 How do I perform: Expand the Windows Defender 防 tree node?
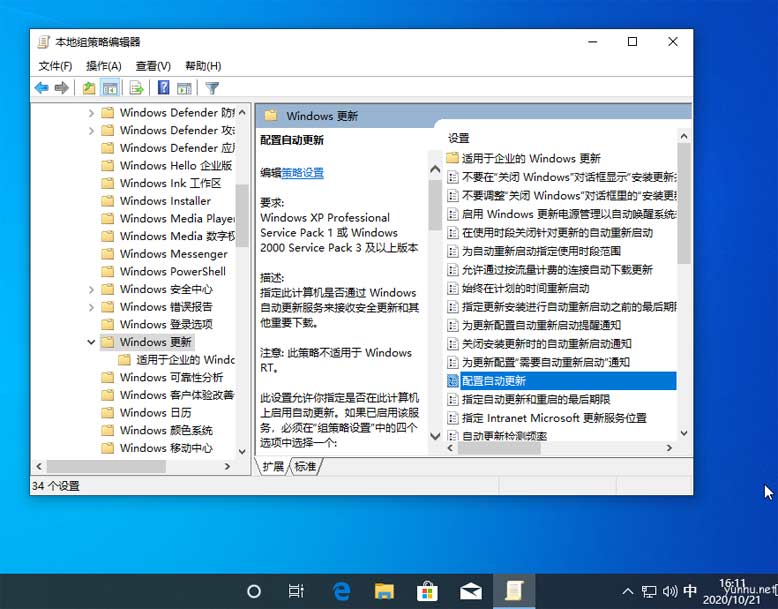pyautogui.click(x=91, y=113)
